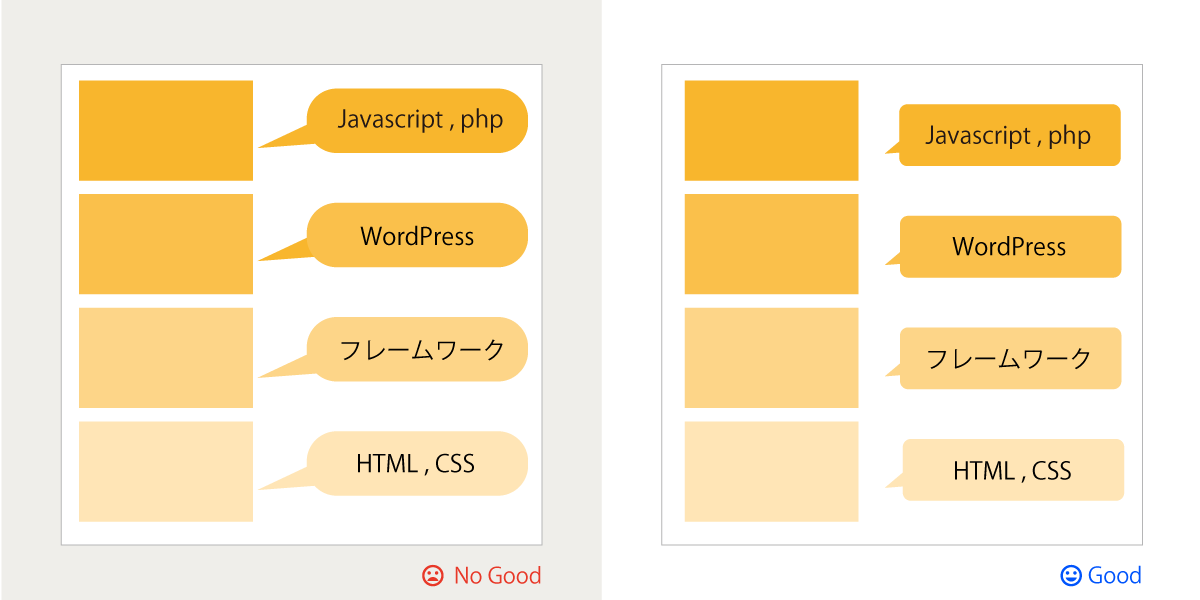Click the light orange block beside rounded "フレームワーク" bubble

pos(166,358)
